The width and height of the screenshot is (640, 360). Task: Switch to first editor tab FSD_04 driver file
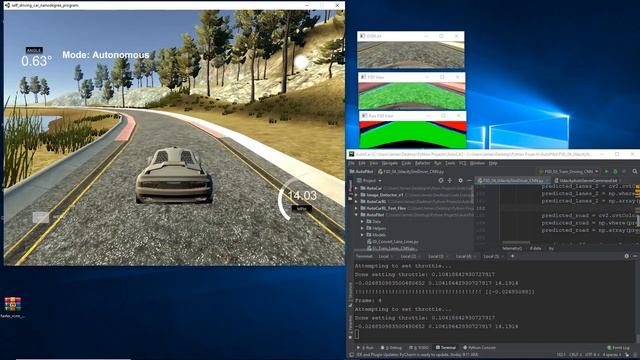[x=513, y=180]
